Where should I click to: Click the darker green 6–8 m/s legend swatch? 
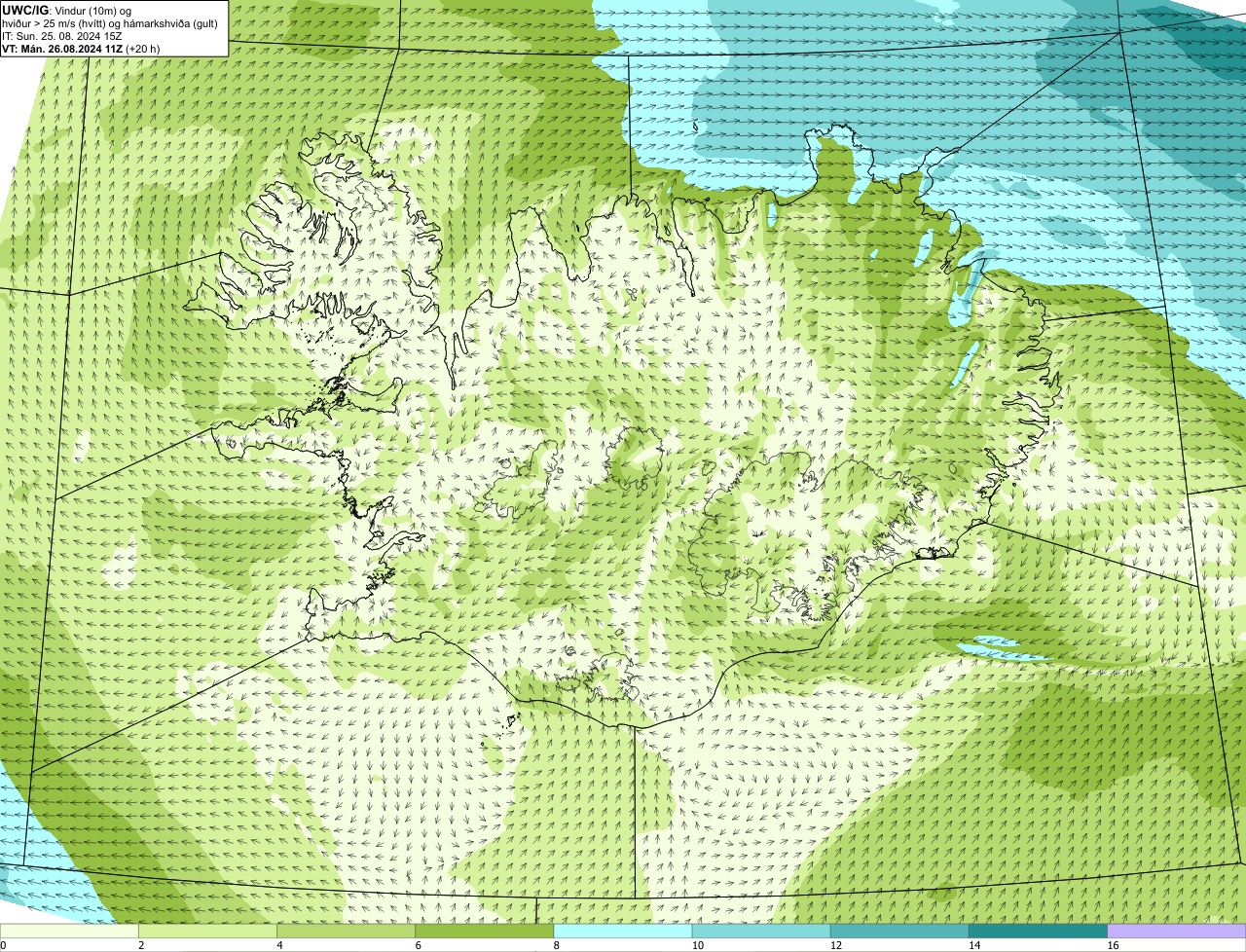click(485, 931)
